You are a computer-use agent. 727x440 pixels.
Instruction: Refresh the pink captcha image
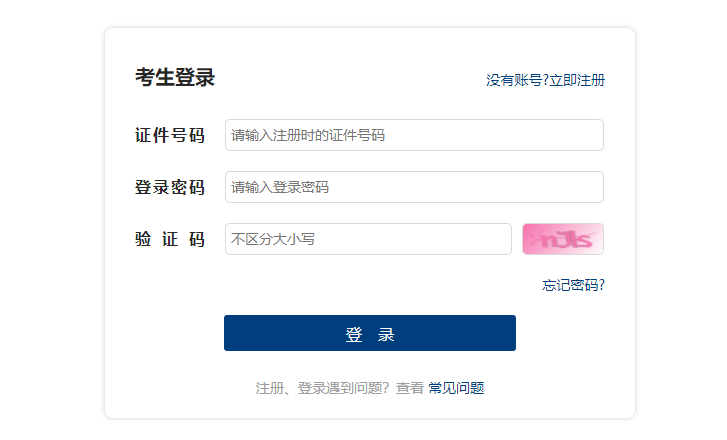coord(563,239)
